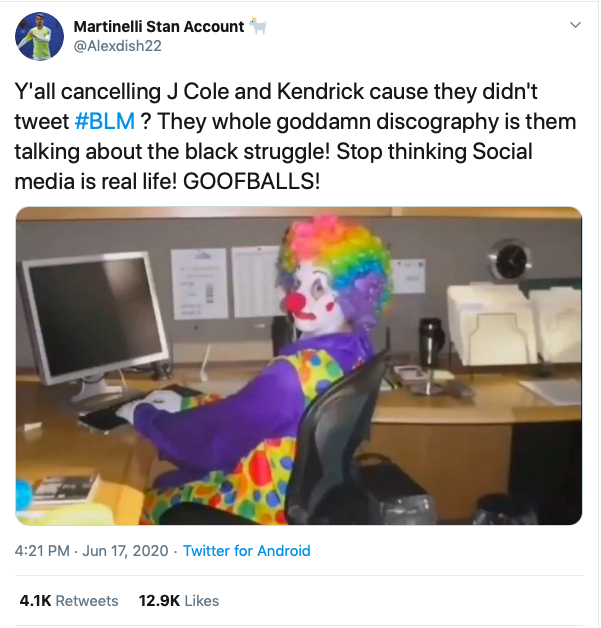
Task: Visit the @Alexdish22 handle link
Action: [x=117, y=46]
